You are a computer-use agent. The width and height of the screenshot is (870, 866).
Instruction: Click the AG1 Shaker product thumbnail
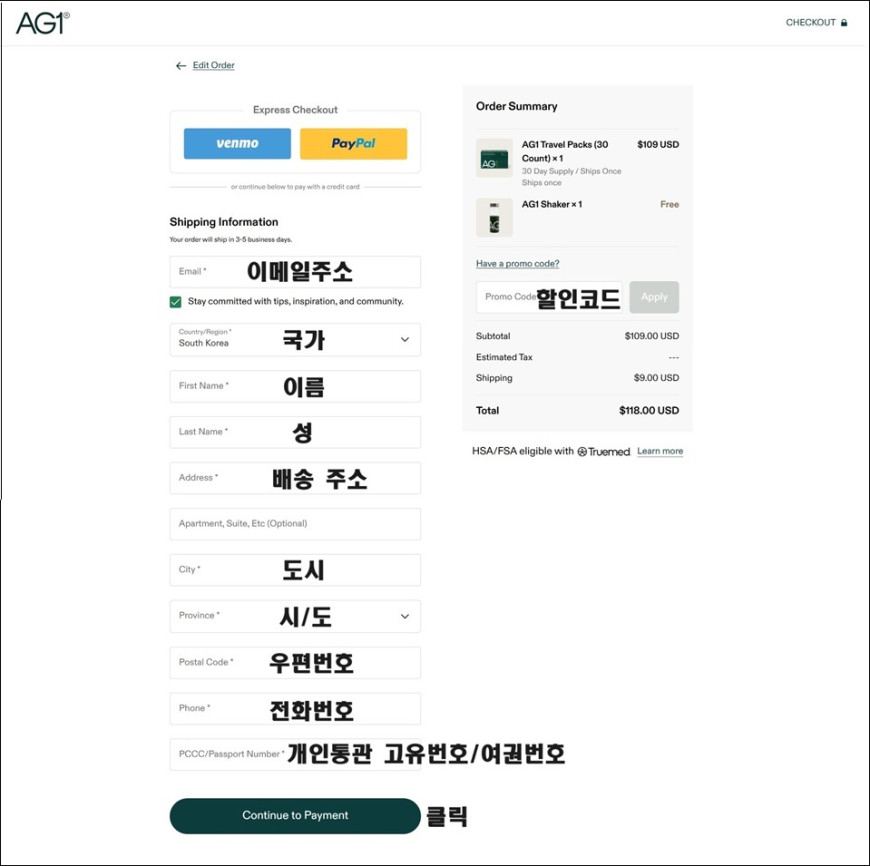[x=494, y=218]
